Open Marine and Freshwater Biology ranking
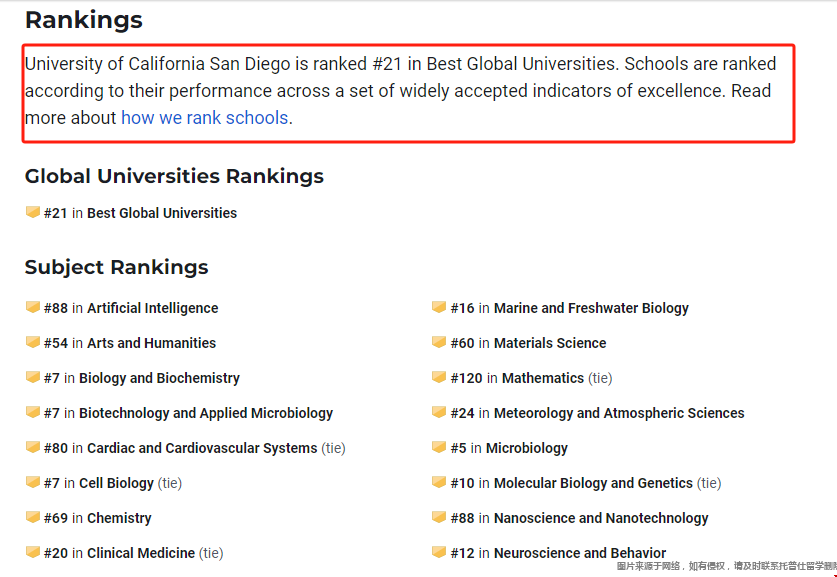Viewport: 837px width, 577px height. 591,308
